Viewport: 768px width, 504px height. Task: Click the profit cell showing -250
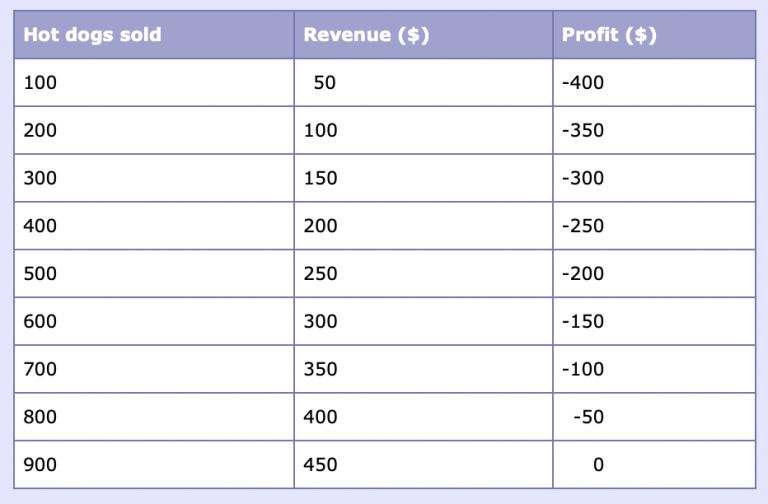click(x=584, y=226)
